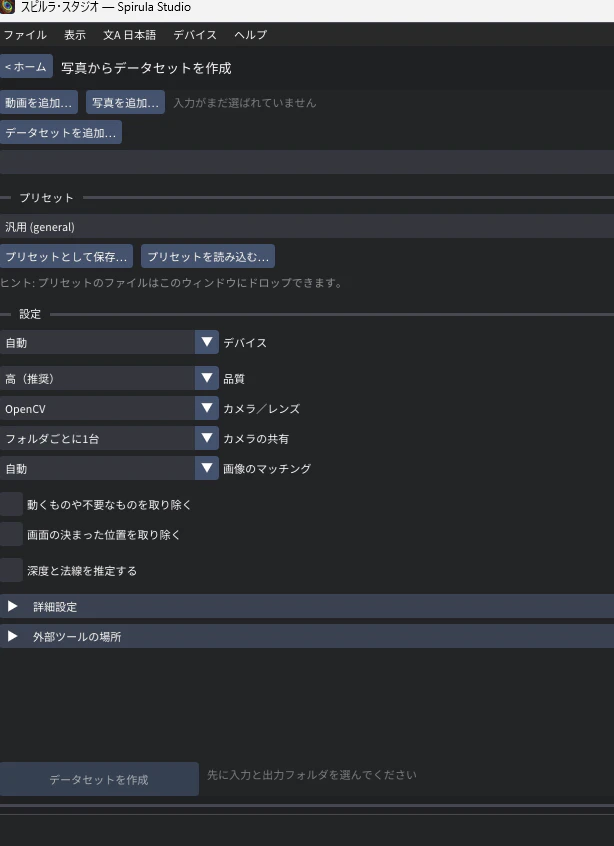Click the 先に入力と出力フォルダを選んでください message
The width and height of the screenshot is (614, 846).
pos(312,775)
